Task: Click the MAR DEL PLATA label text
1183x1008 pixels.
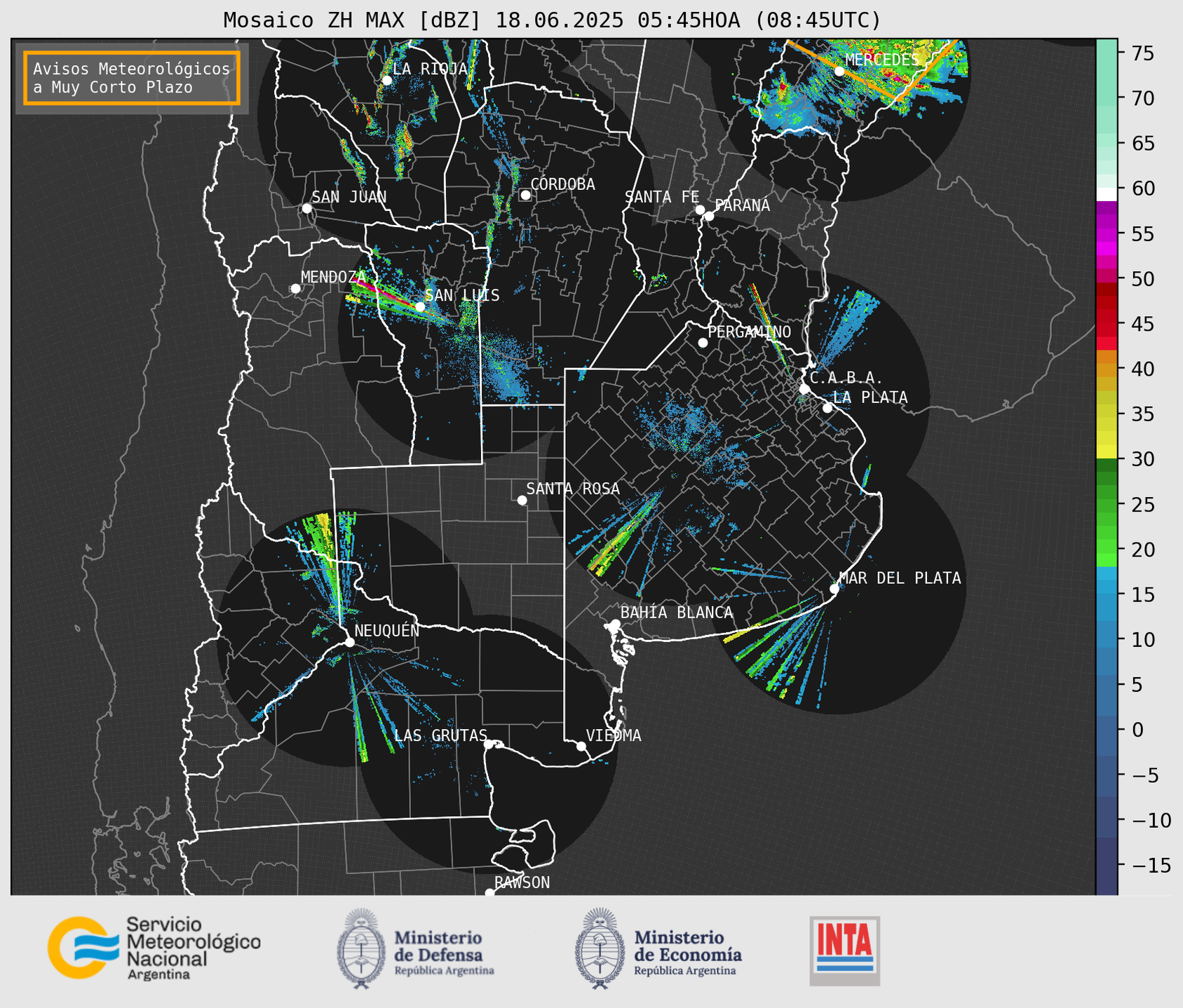Action: pos(900,578)
